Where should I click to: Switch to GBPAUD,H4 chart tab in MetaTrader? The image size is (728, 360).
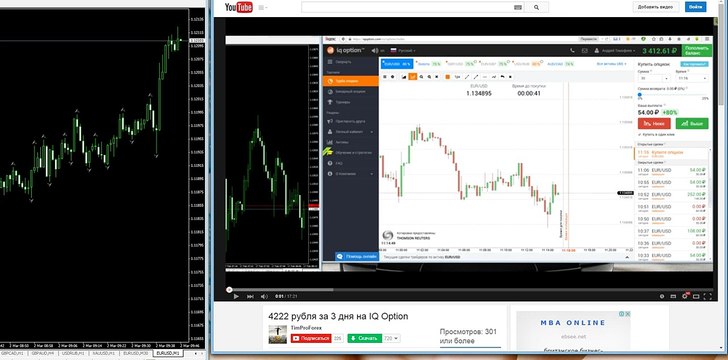(43, 353)
